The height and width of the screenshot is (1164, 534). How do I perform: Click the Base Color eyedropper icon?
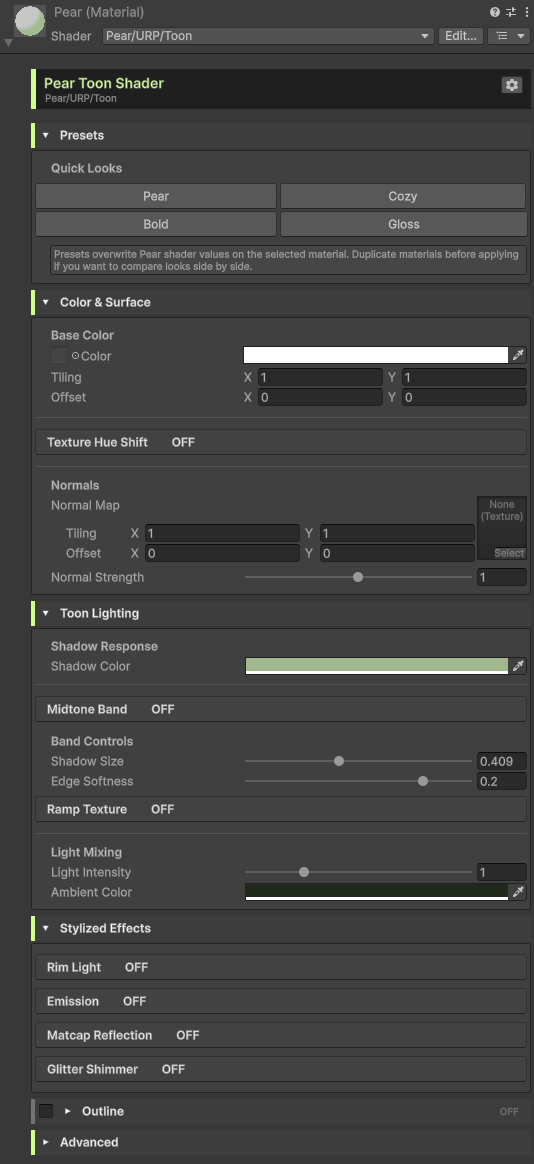(518, 356)
